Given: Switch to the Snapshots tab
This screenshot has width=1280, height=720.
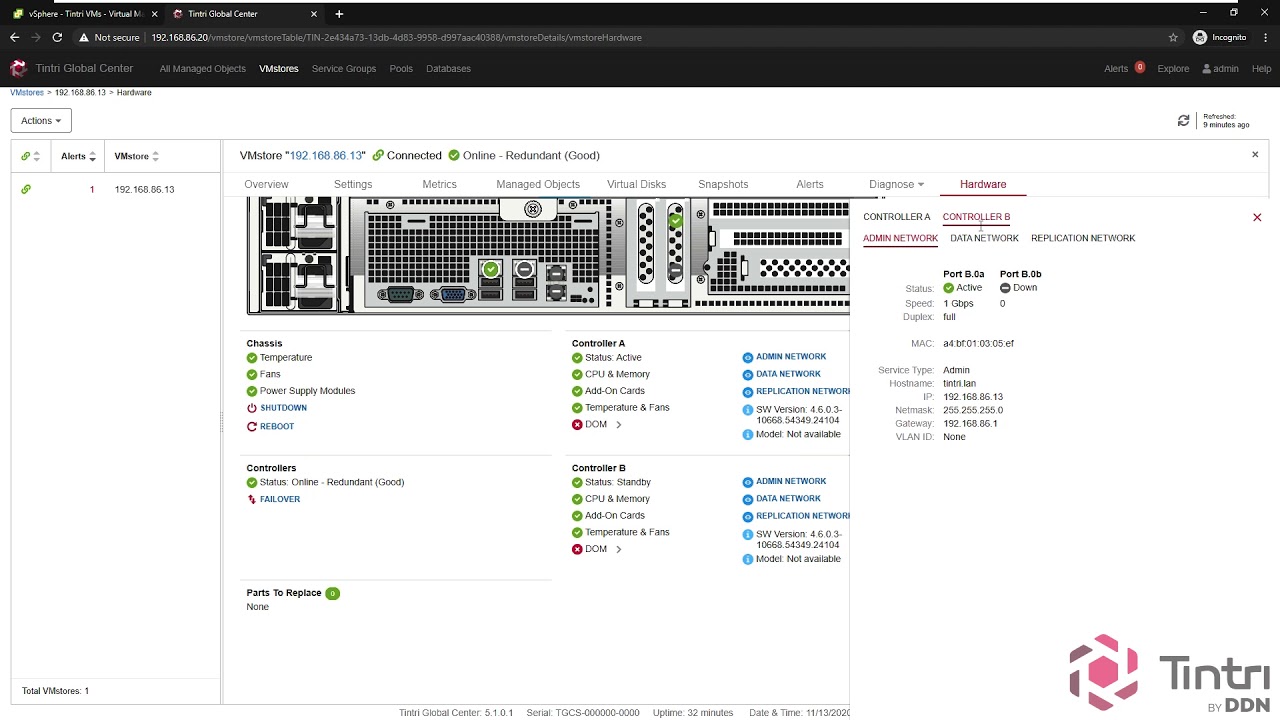Looking at the screenshot, I should [723, 184].
